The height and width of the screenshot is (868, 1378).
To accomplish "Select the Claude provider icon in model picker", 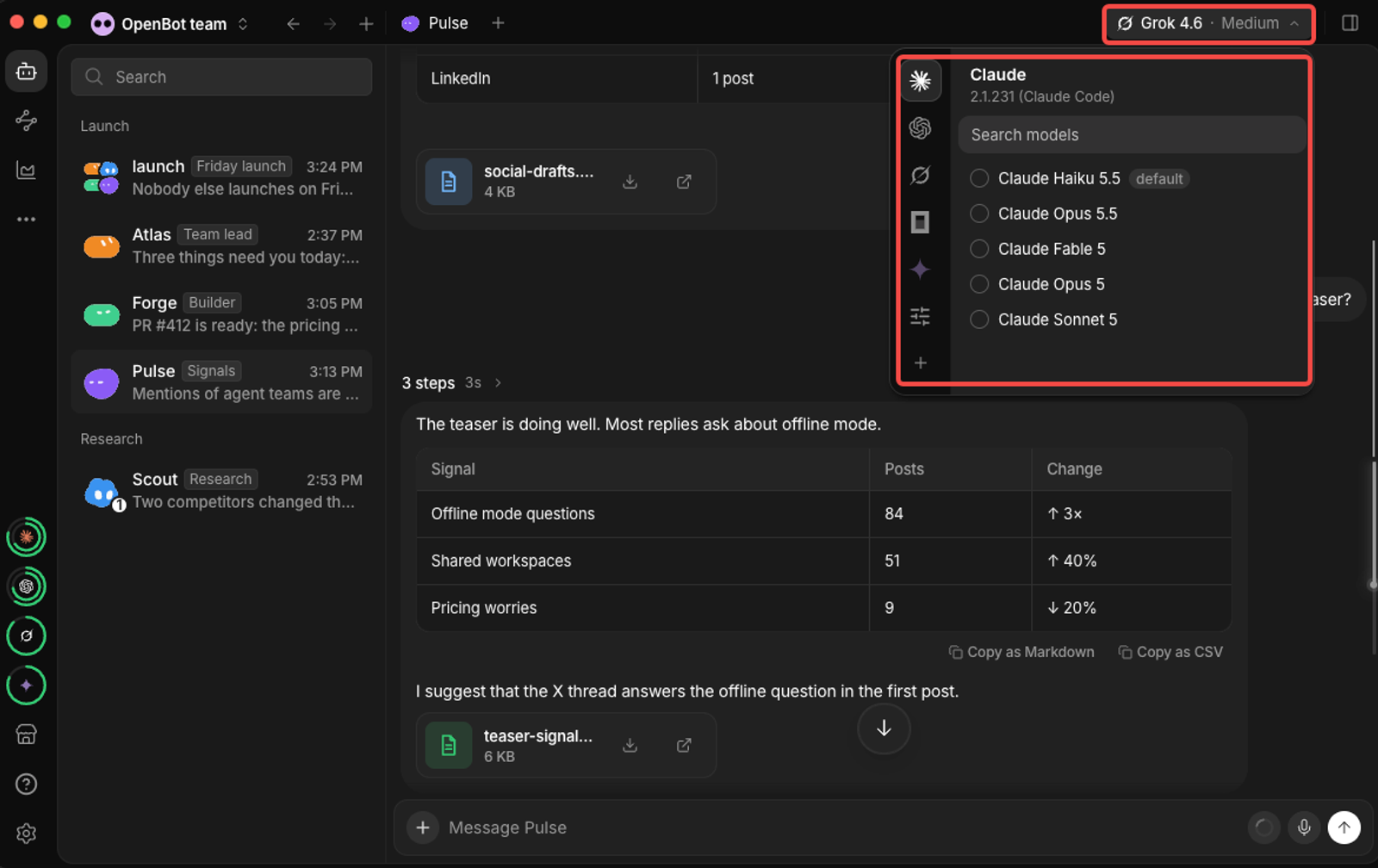I will coord(920,81).
